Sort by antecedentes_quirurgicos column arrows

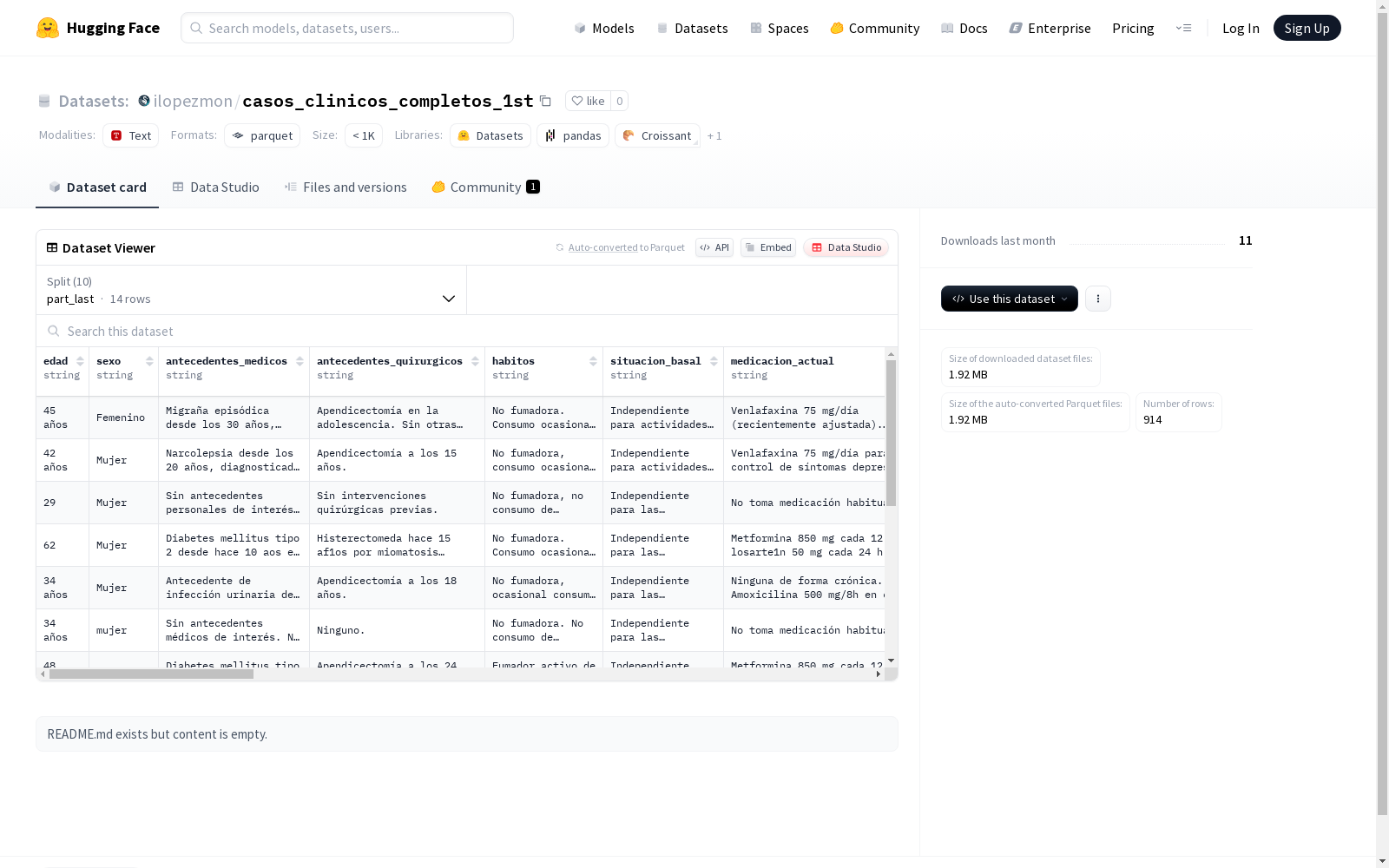pos(475,361)
